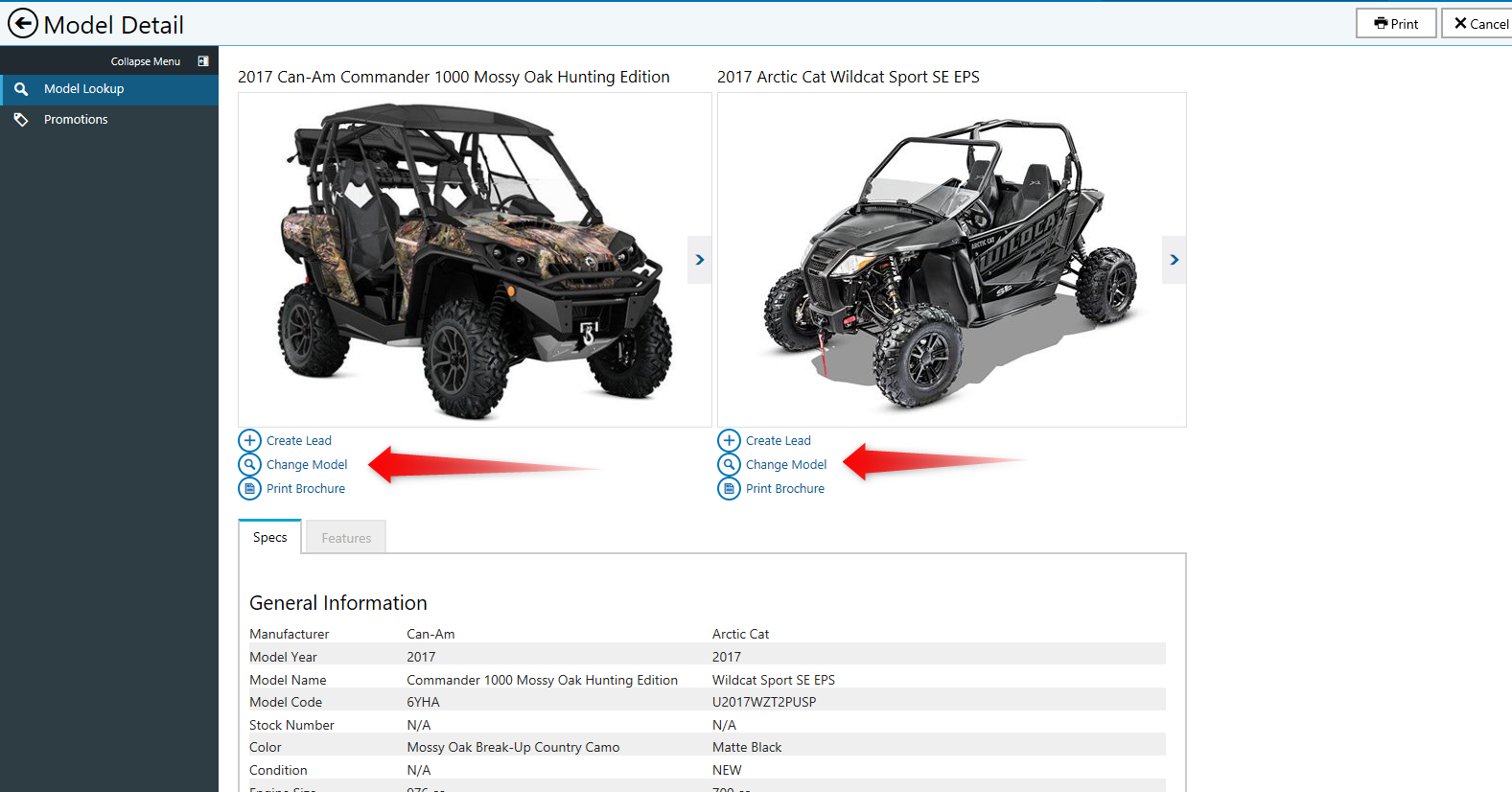This screenshot has width=1512, height=792.
Task: Click the Can-Am Commander vehicle photo
Action: (x=475, y=261)
